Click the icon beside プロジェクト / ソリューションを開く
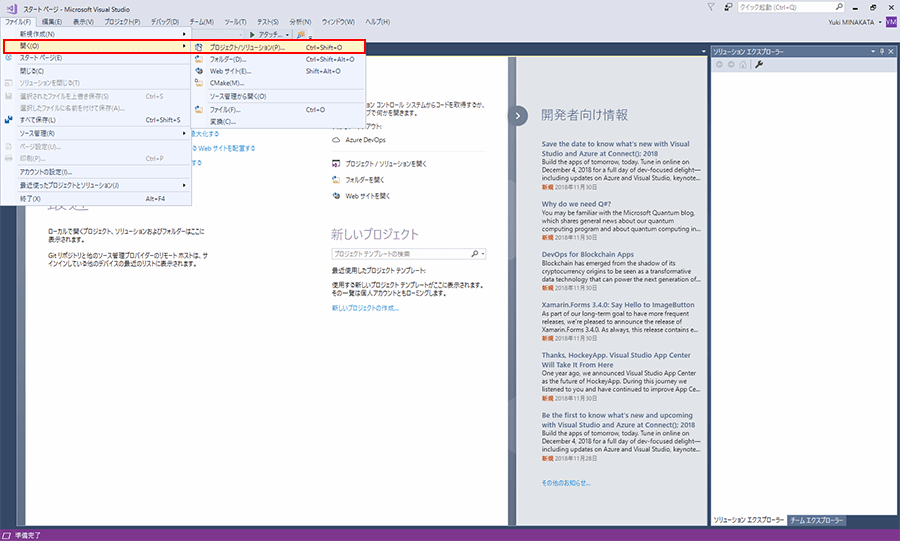This screenshot has width=900, height=541. (336, 164)
